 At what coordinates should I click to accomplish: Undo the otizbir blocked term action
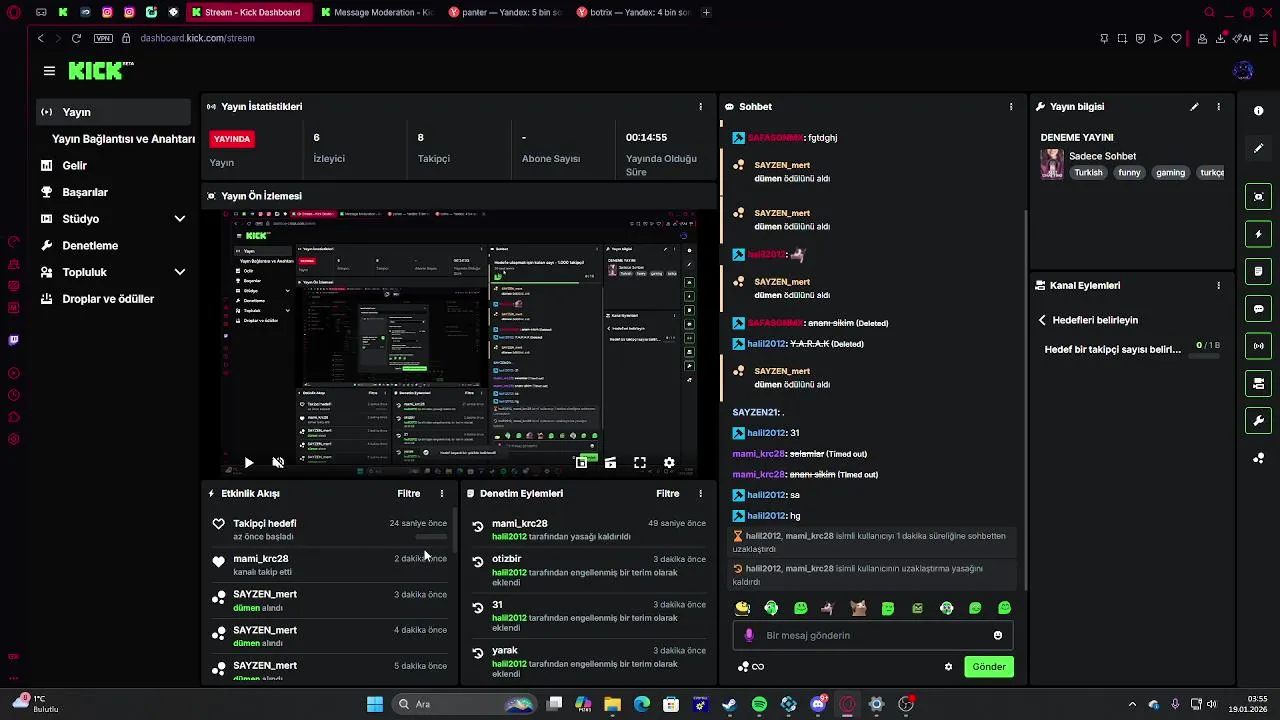coord(478,562)
